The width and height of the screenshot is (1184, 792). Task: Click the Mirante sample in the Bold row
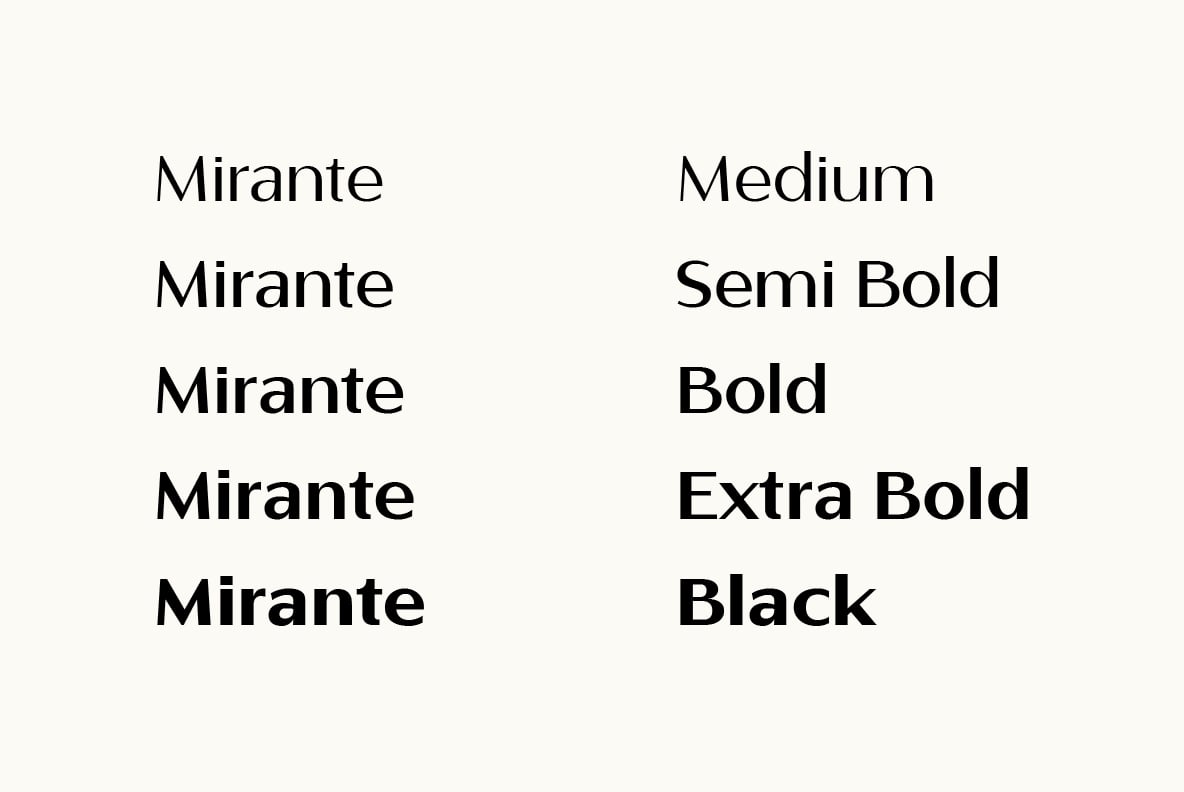[279, 390]
